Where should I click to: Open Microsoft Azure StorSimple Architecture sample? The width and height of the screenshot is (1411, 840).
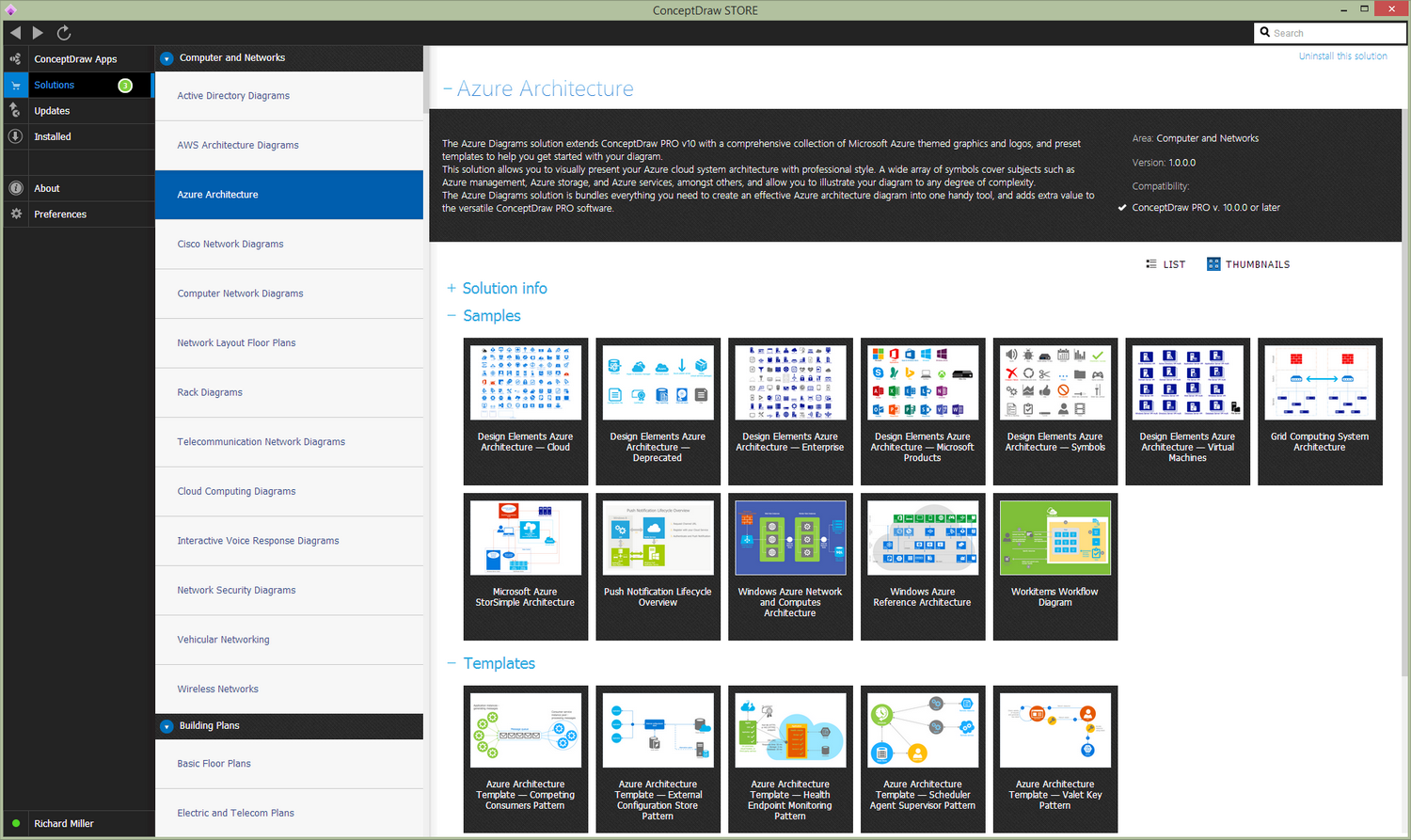(x=526, y=566)
